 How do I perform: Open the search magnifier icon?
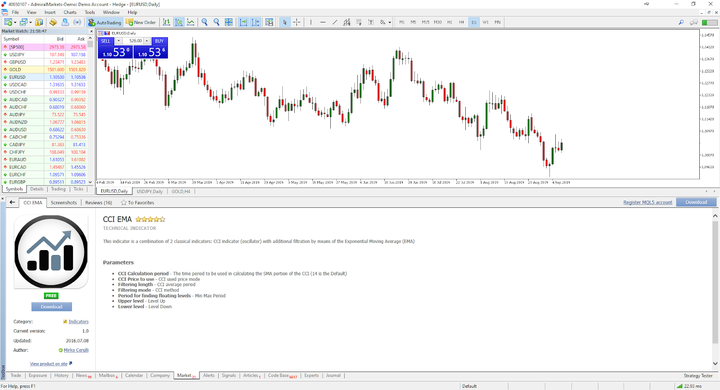681,22
